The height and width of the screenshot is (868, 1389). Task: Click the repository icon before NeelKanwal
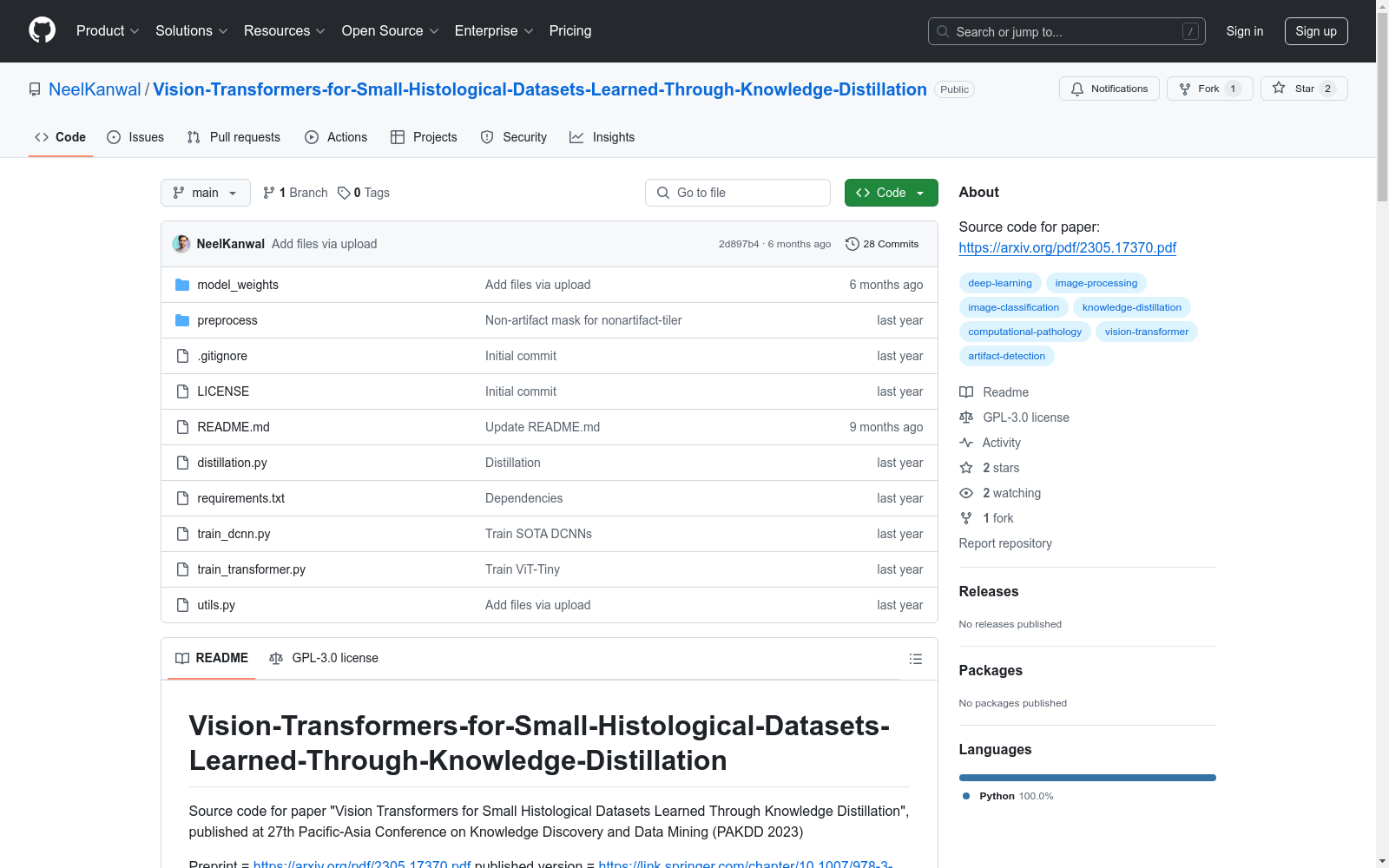(x=35, y=89)
